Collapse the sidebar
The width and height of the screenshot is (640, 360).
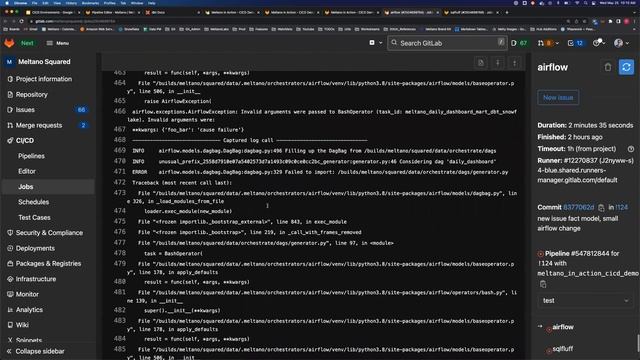[x=36, y=351]
